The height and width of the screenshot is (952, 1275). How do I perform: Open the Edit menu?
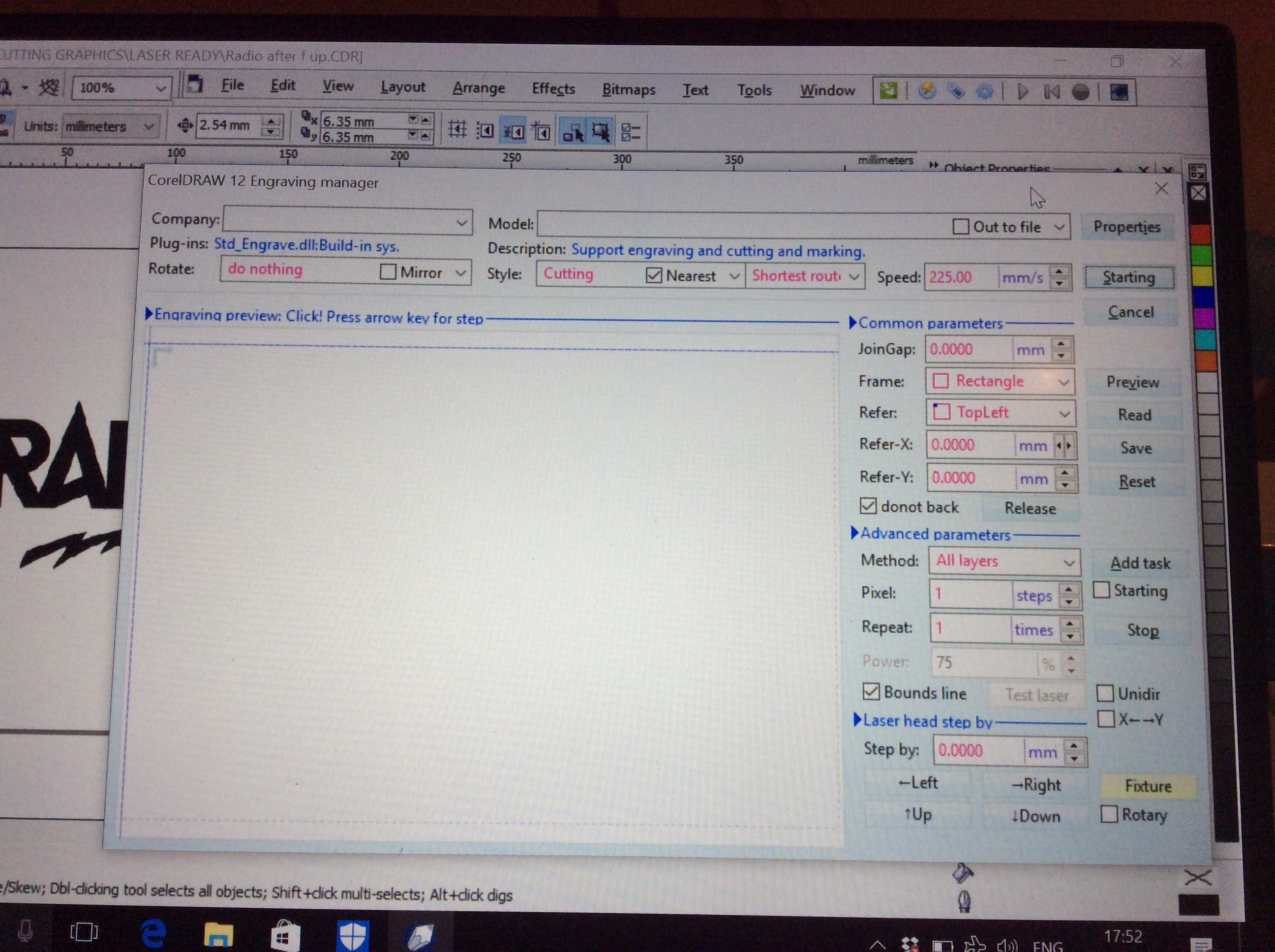(x=283, y=86)
